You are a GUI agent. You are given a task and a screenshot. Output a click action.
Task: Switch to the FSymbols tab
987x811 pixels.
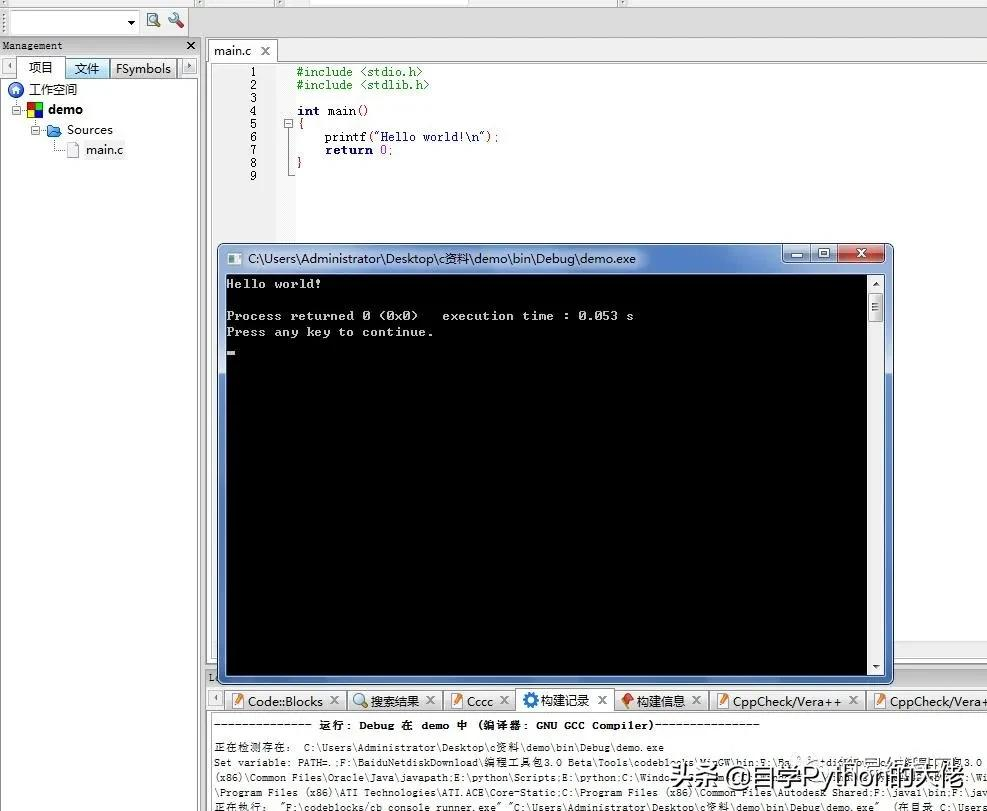coord(144,69)
